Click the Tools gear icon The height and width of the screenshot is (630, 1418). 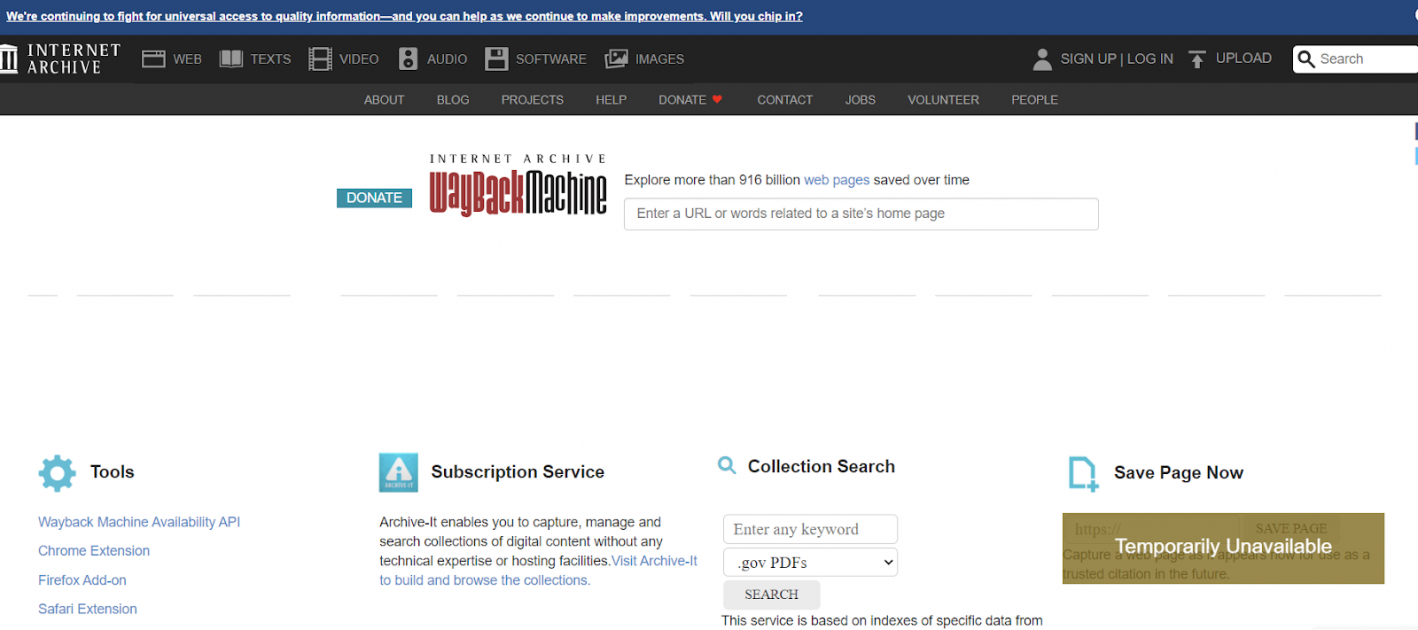(x=57, y=473)
